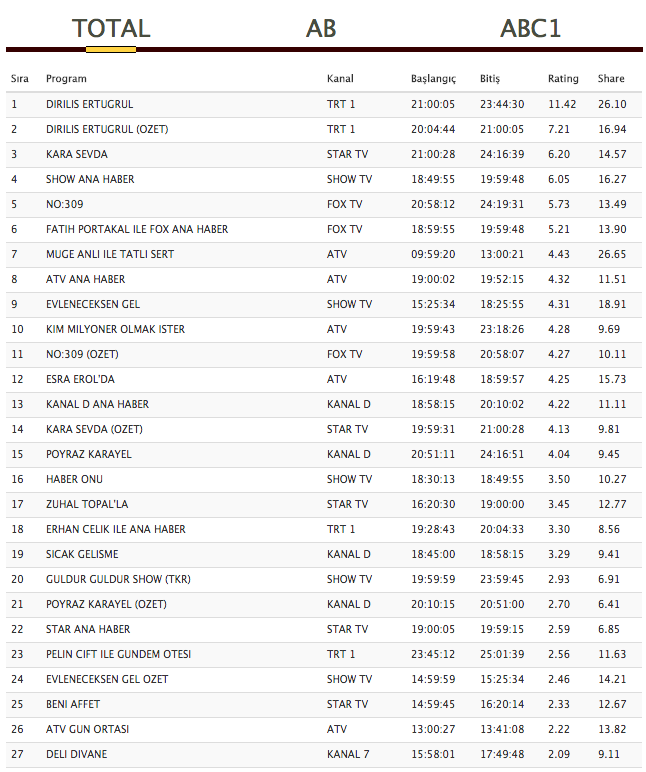Screen dimensions: 646x772
Task: Click POYRAZ KARAYEL (OZET) program
Action: pos(106,604)
